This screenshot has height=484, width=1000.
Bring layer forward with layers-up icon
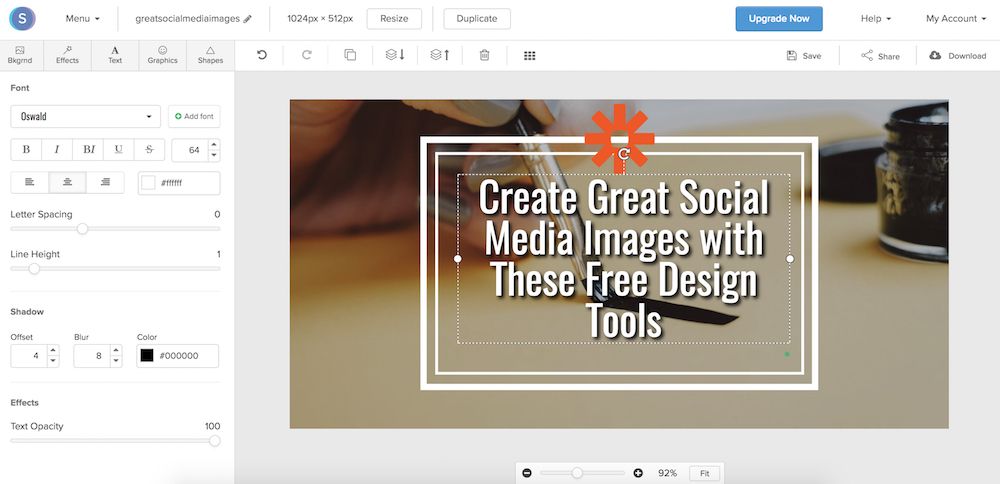(439, 55)
